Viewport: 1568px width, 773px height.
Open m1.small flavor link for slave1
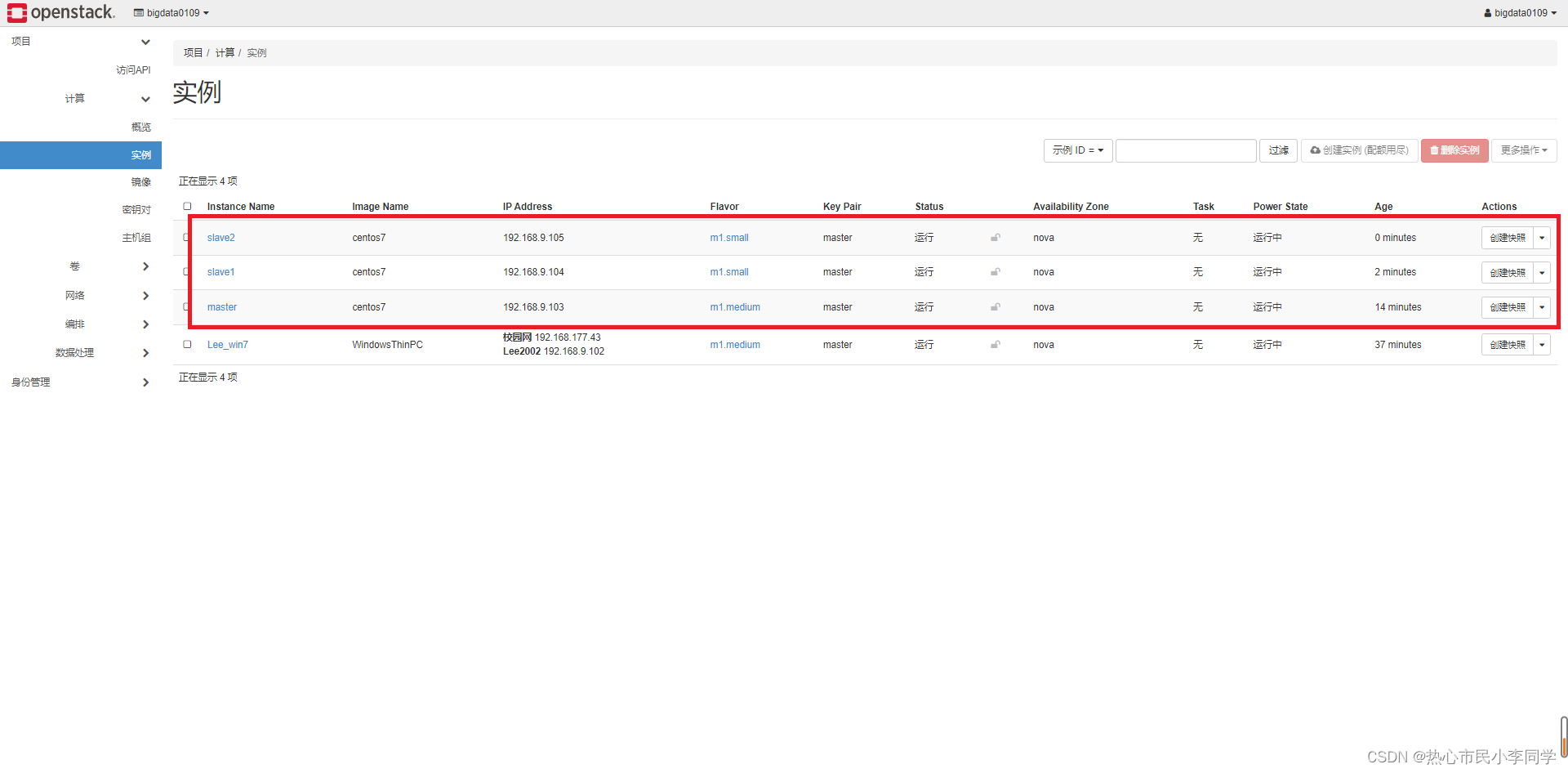click(x=729, y=272)
